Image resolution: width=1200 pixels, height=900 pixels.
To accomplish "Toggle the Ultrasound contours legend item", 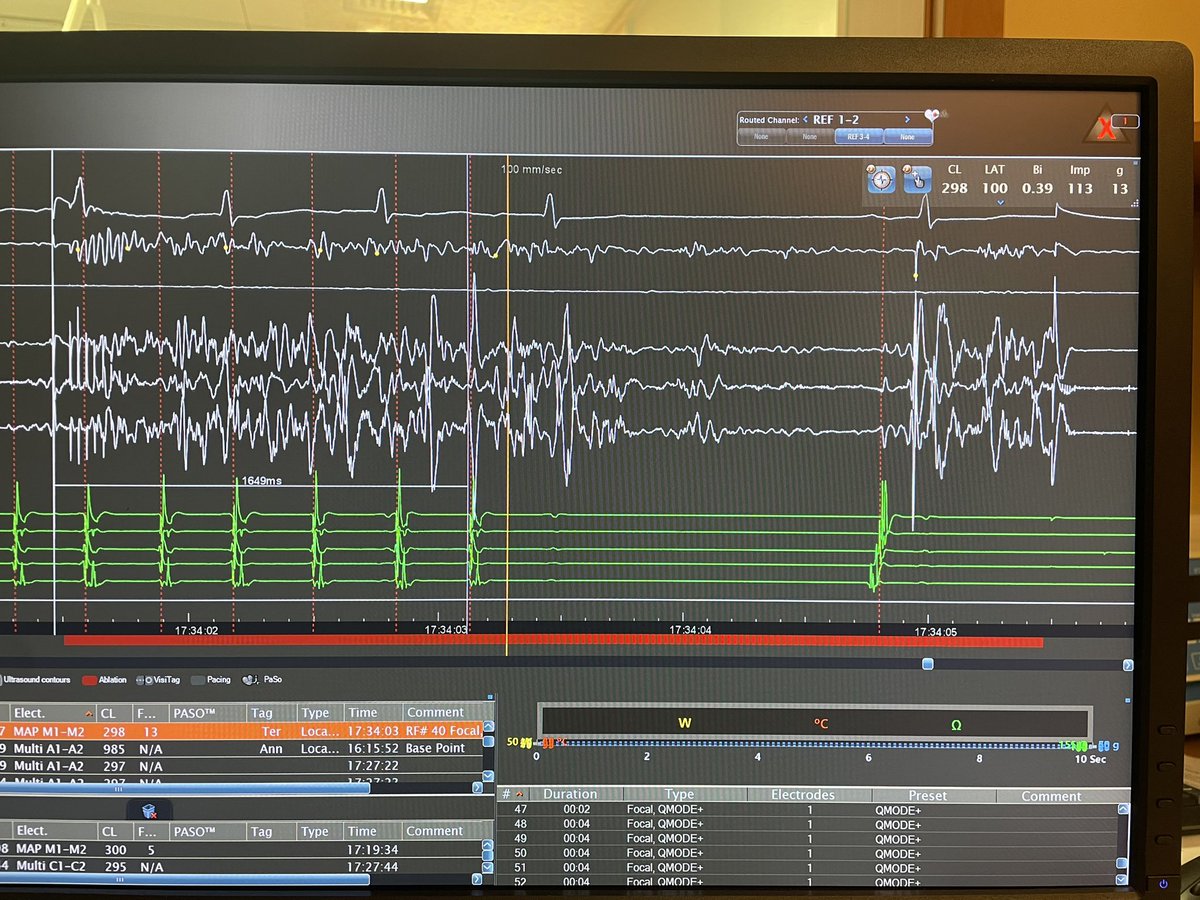I will point(35,680).
